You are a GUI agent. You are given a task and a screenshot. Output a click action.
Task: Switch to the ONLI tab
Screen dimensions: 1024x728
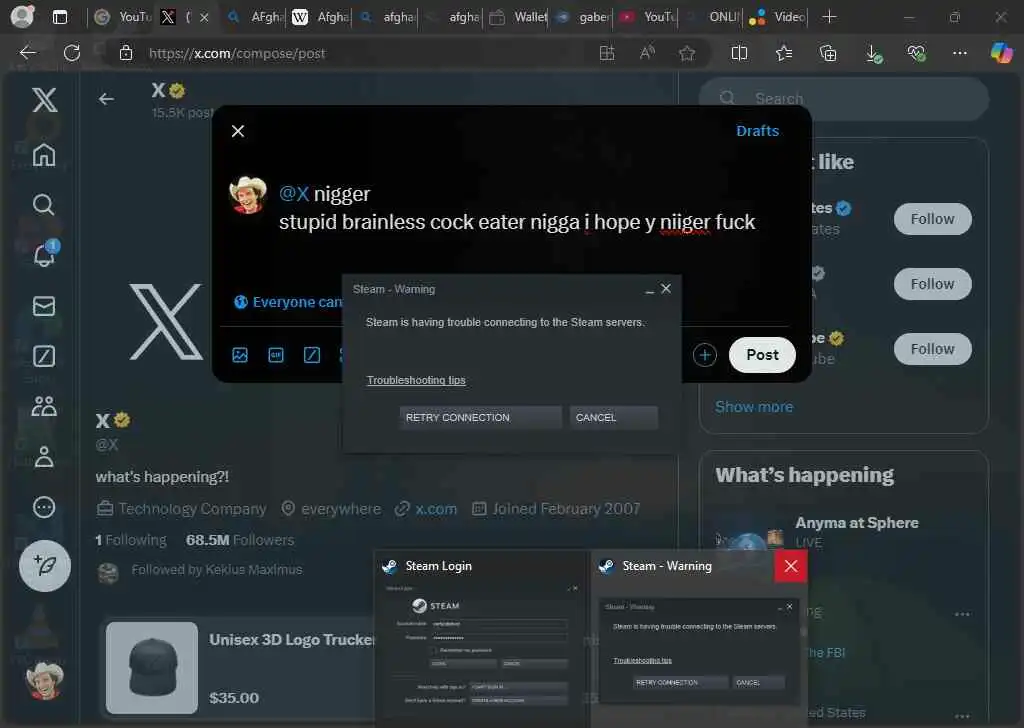click(712, 17)
